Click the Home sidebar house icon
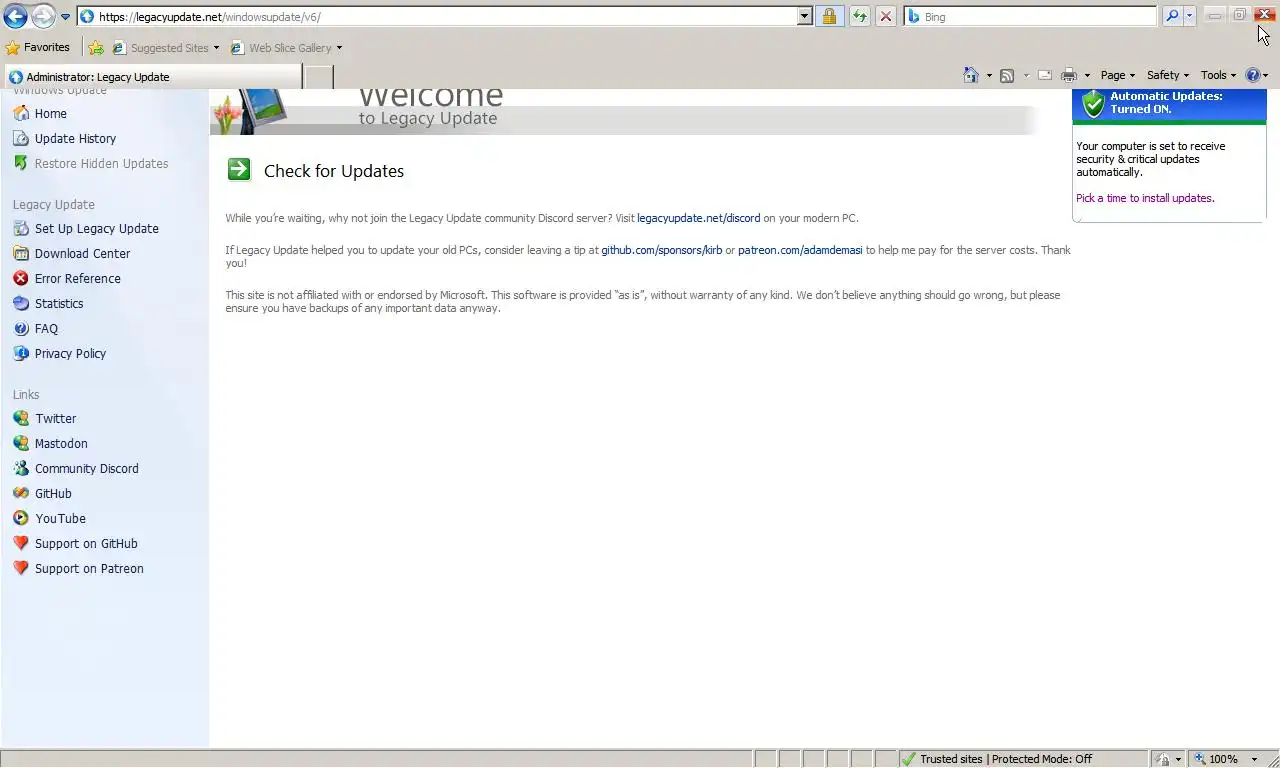The width and height of the screenshot is (1280, 768). (21, 113)
